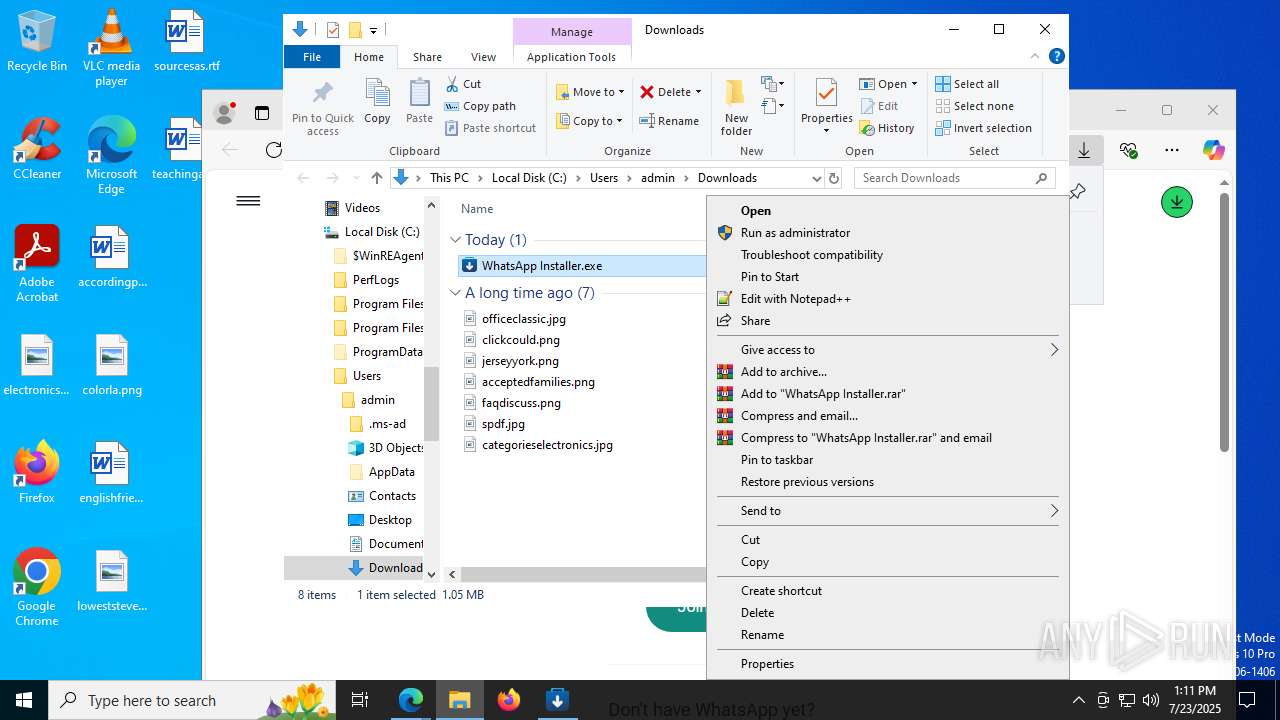Open the Copy to dropdown
Screen dimensions: 1280x720
point(590,121)
